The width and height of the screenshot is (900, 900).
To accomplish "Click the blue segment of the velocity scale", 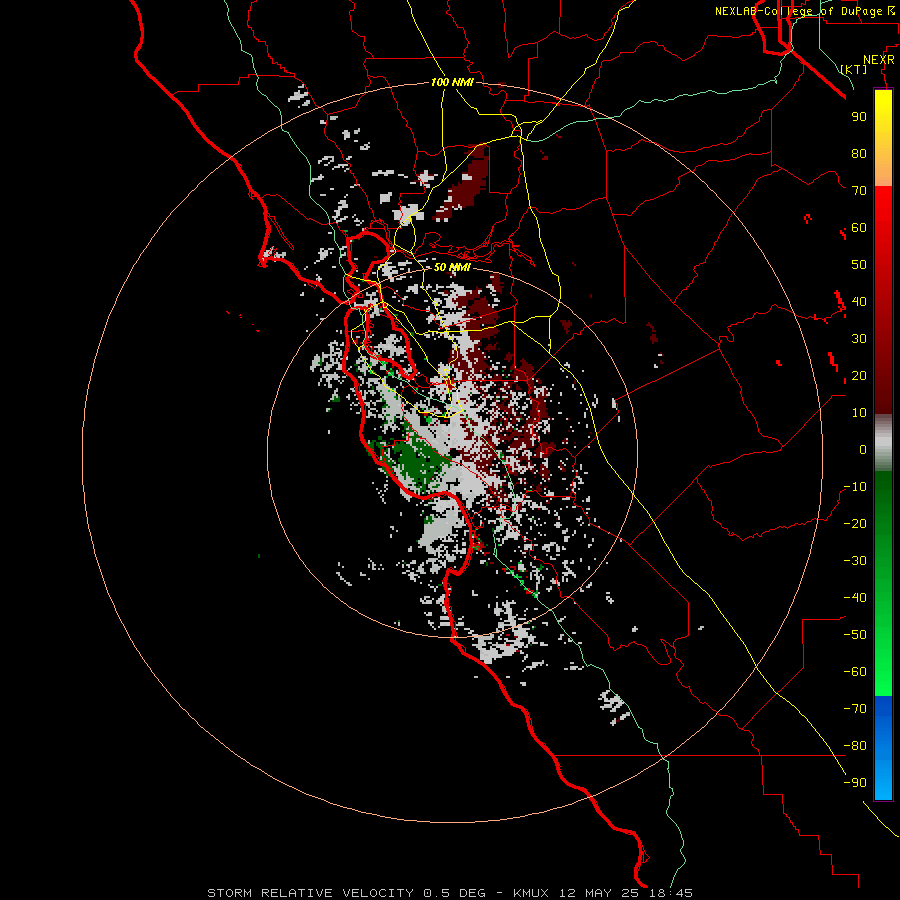I will (883, 748).
